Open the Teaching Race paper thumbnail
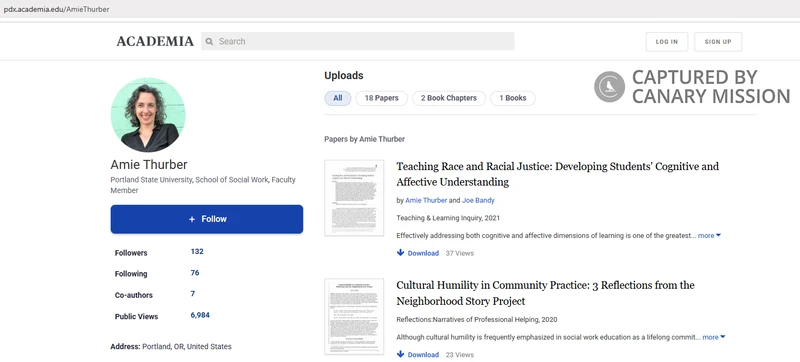The height and width of the screenshot is (362, 800). [354, 198]
